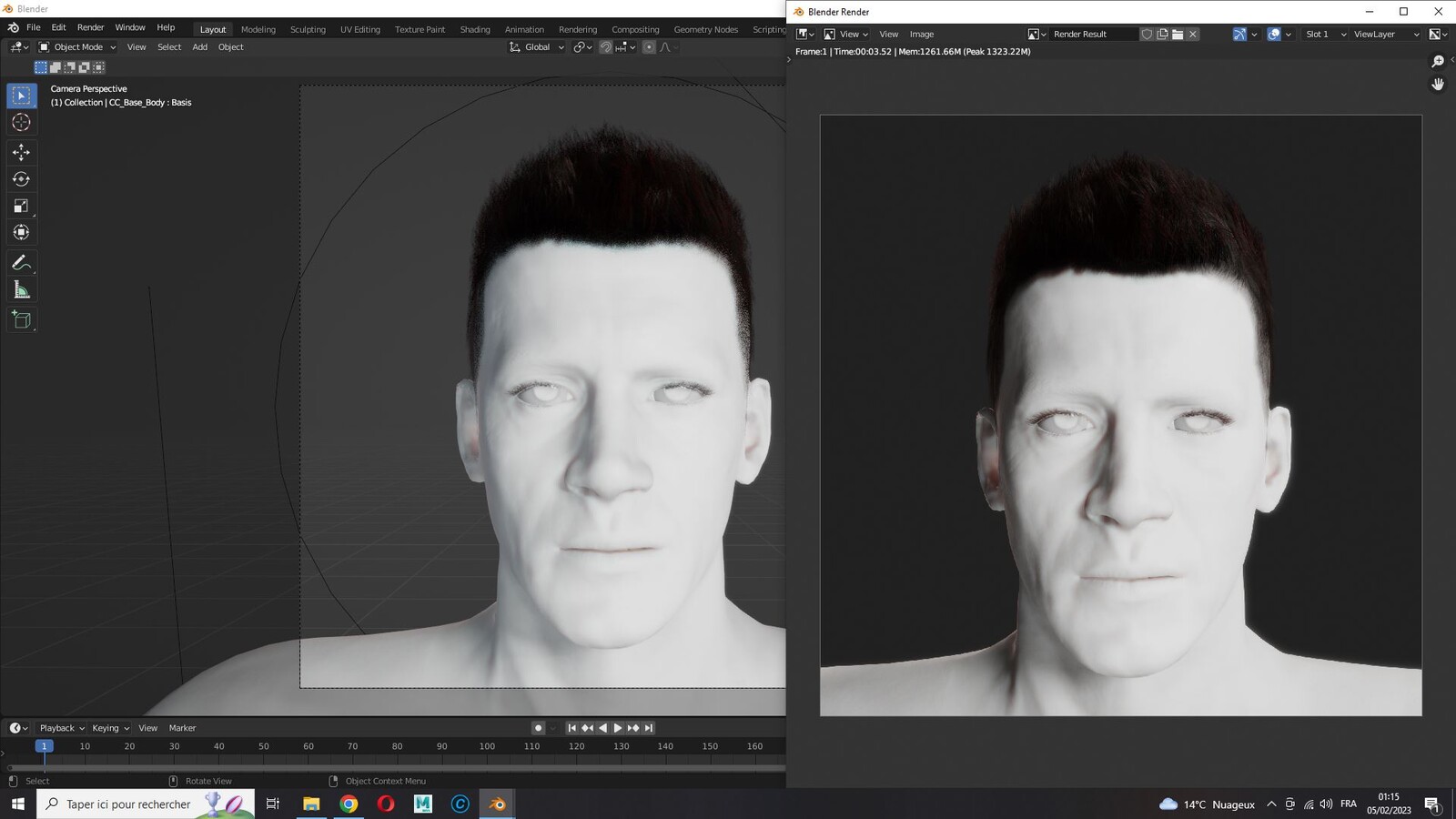Set selection mode to extend
This screenshot has width=1456, height=819.
click(56, 67)
